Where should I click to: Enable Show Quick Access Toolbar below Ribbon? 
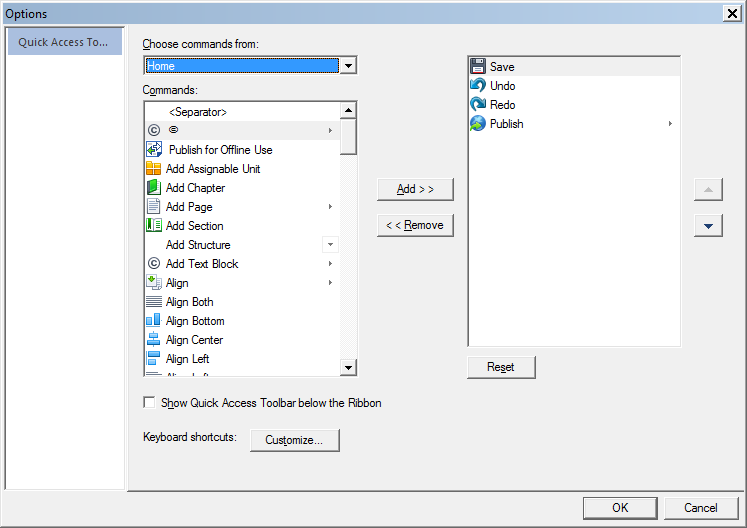tap(150, 403)
